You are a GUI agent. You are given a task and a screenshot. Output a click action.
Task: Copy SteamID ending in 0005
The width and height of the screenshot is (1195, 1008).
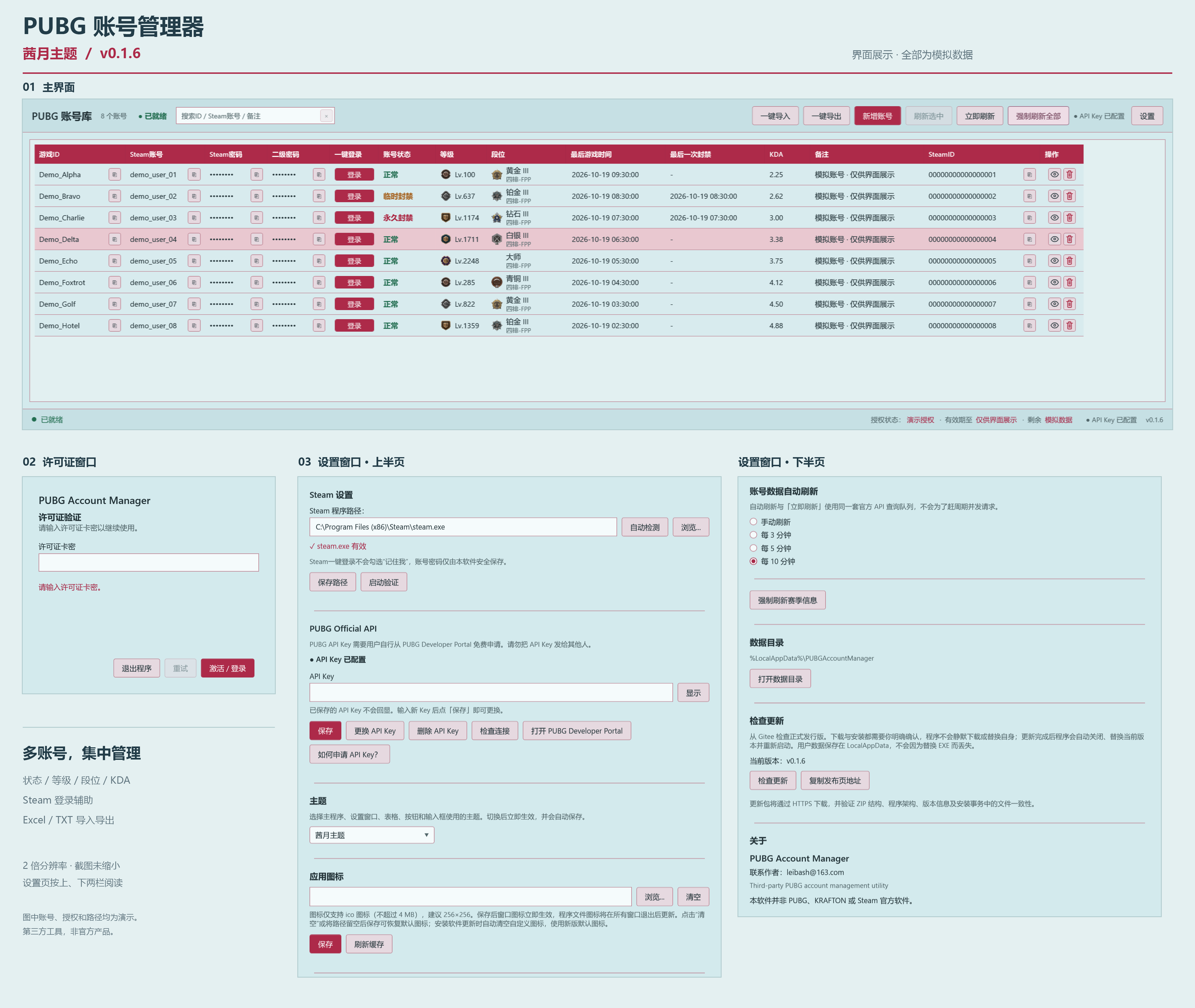pos(1029,261)
